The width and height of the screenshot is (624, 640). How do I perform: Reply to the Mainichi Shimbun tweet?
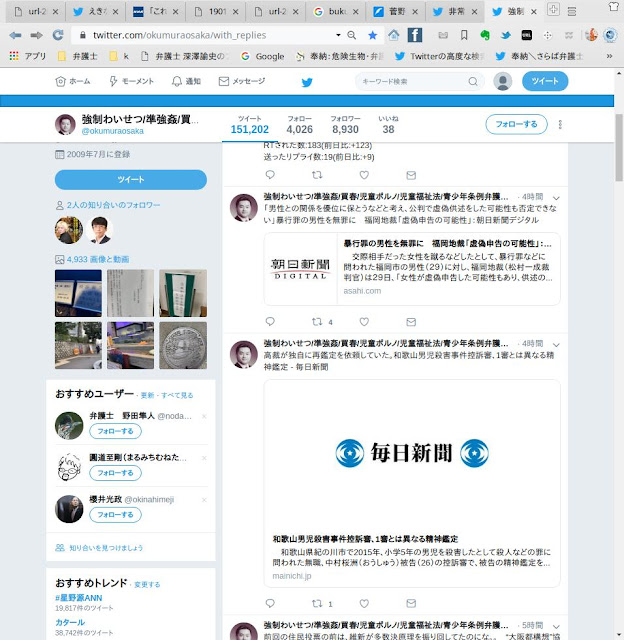coord(270,603)
